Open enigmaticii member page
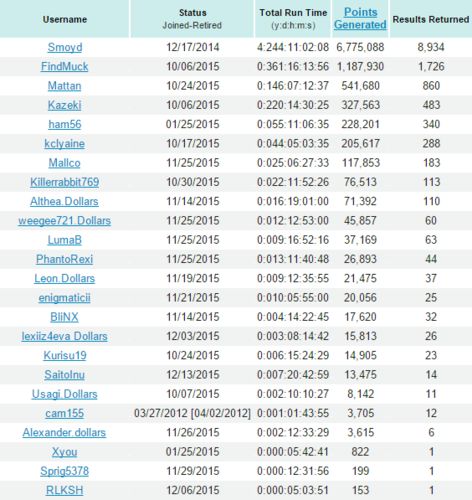The width and height of the screenshot is (472, 500). pyautogui.click(x=65, y=298)
